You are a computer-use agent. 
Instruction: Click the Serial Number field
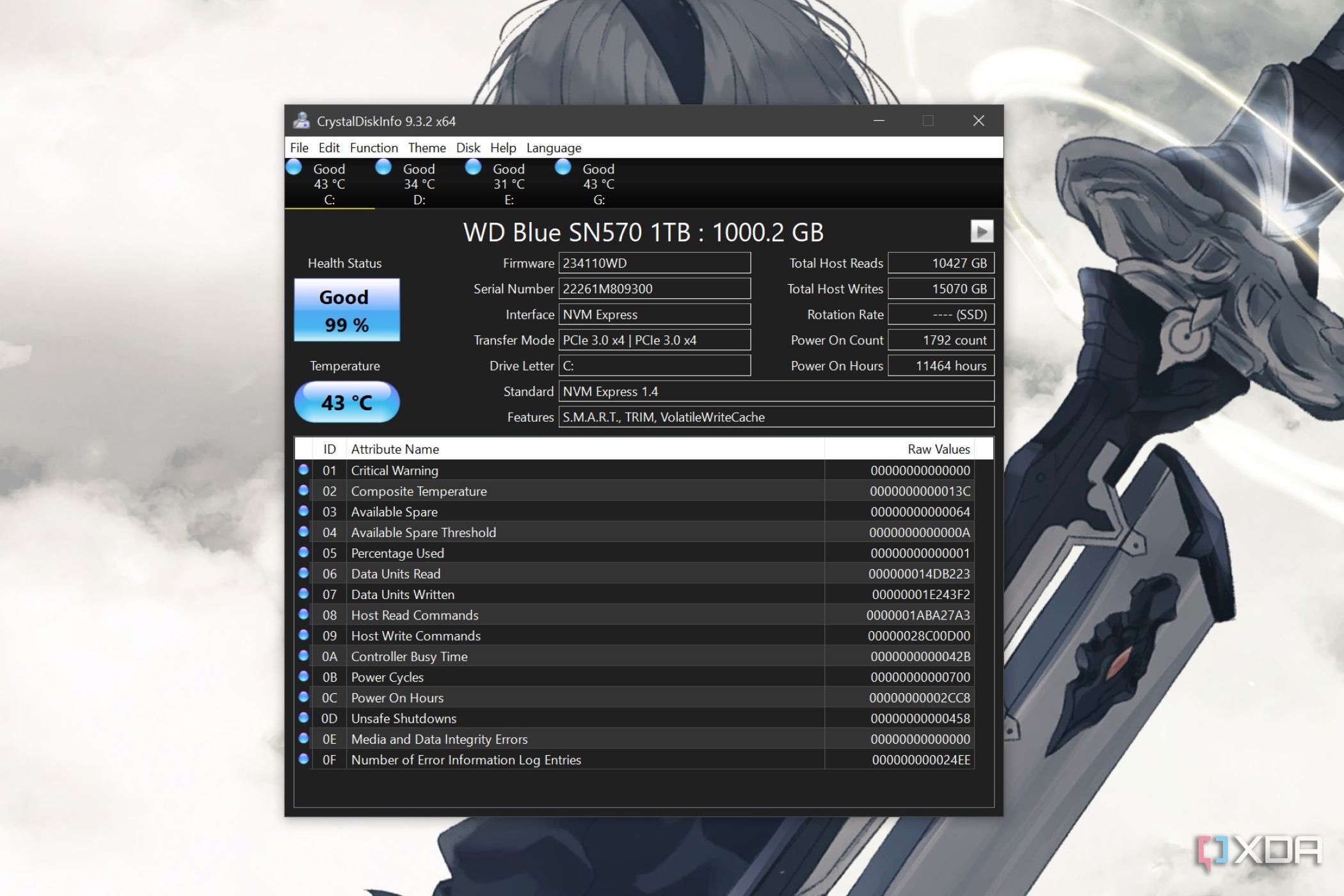654,289
